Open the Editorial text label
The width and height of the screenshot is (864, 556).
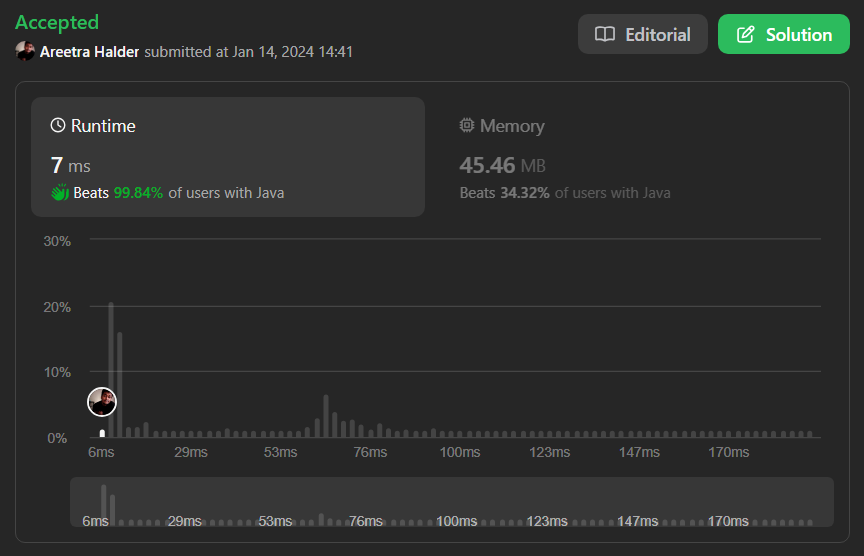point(657,34)
